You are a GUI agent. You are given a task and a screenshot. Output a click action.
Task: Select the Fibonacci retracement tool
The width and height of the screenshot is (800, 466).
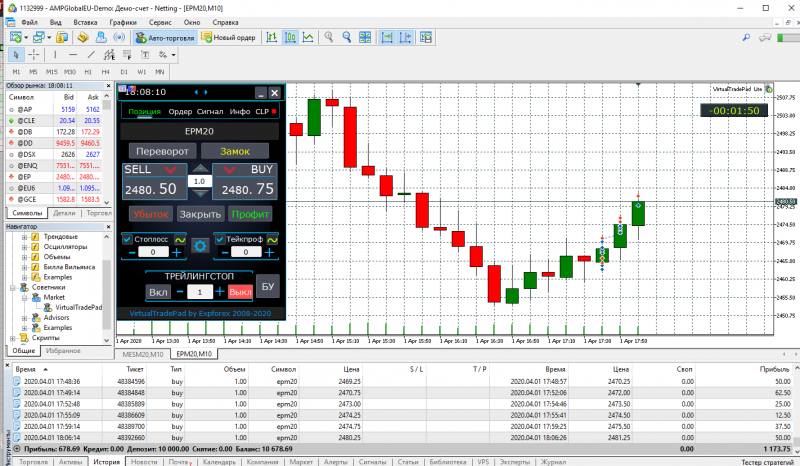coord(127,55)
